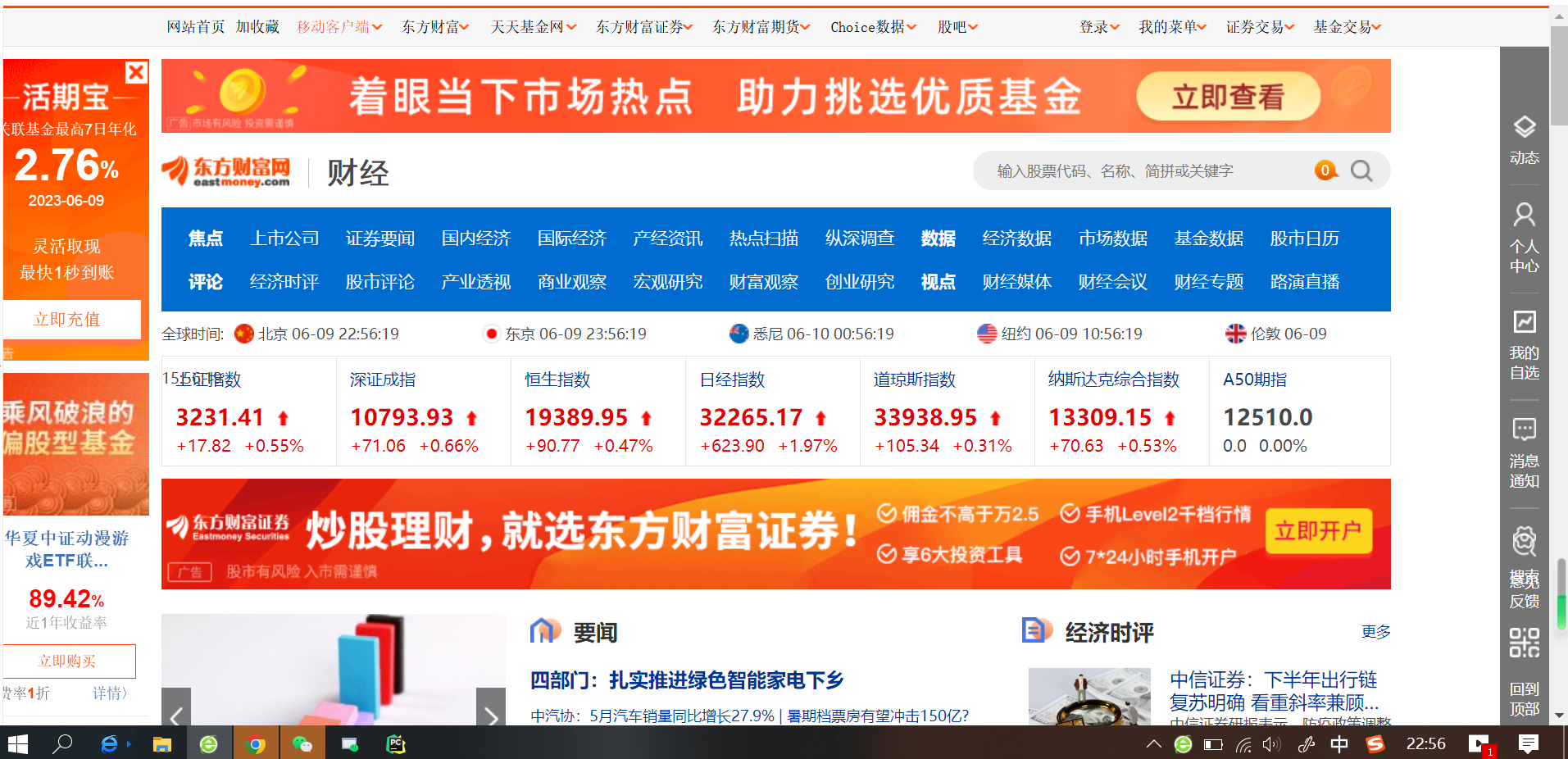Open Windows taskbar search
This screenshot has width=1568, height=759.
click(x=62, y=743)
